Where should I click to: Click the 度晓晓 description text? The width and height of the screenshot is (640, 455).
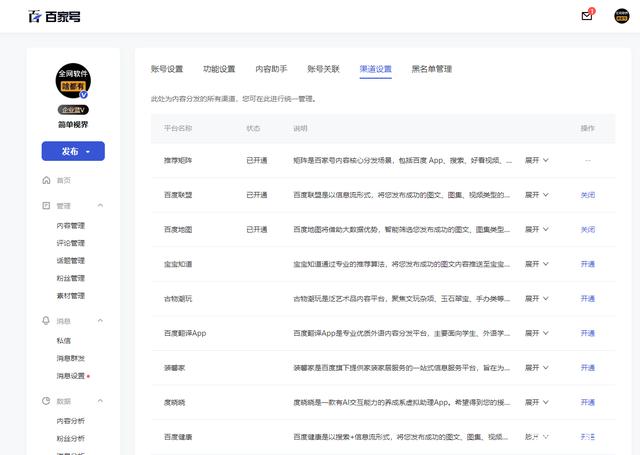pos(402,402)
